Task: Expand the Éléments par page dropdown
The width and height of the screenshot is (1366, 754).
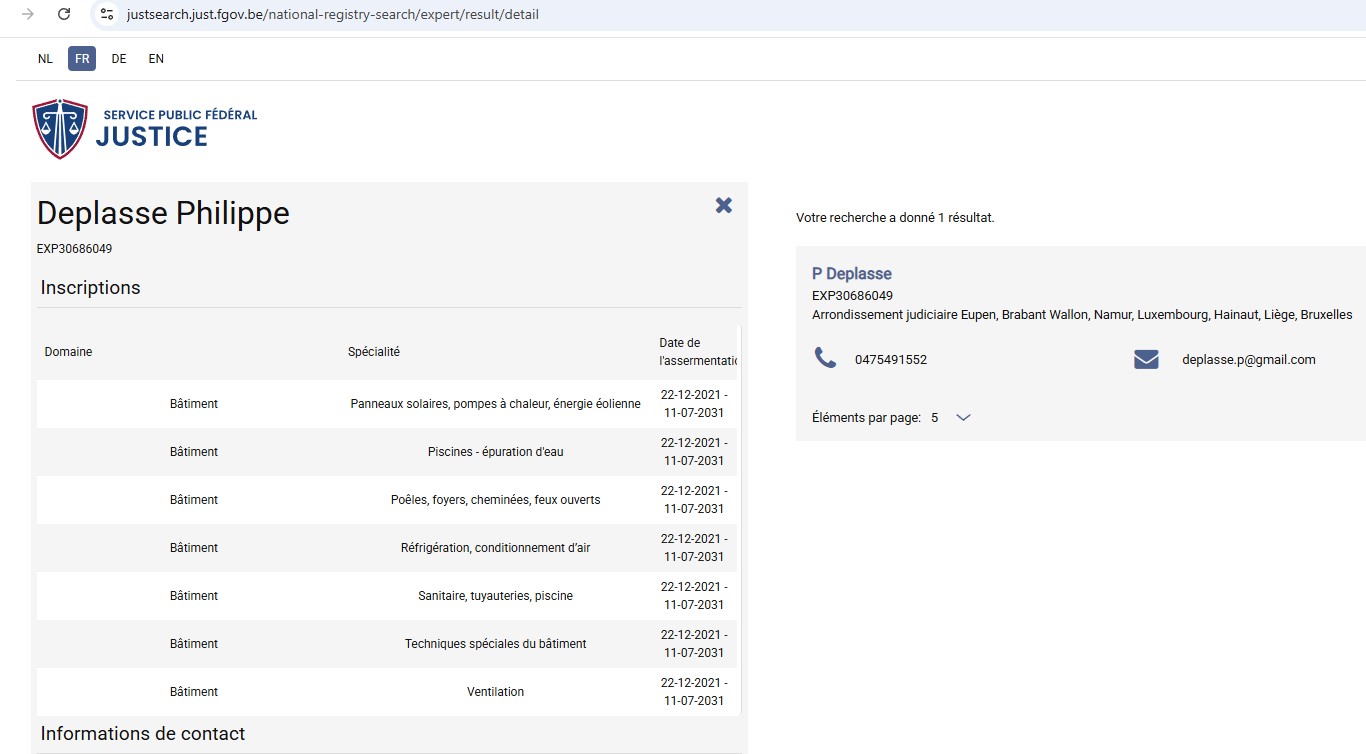Action: point(962,418)
